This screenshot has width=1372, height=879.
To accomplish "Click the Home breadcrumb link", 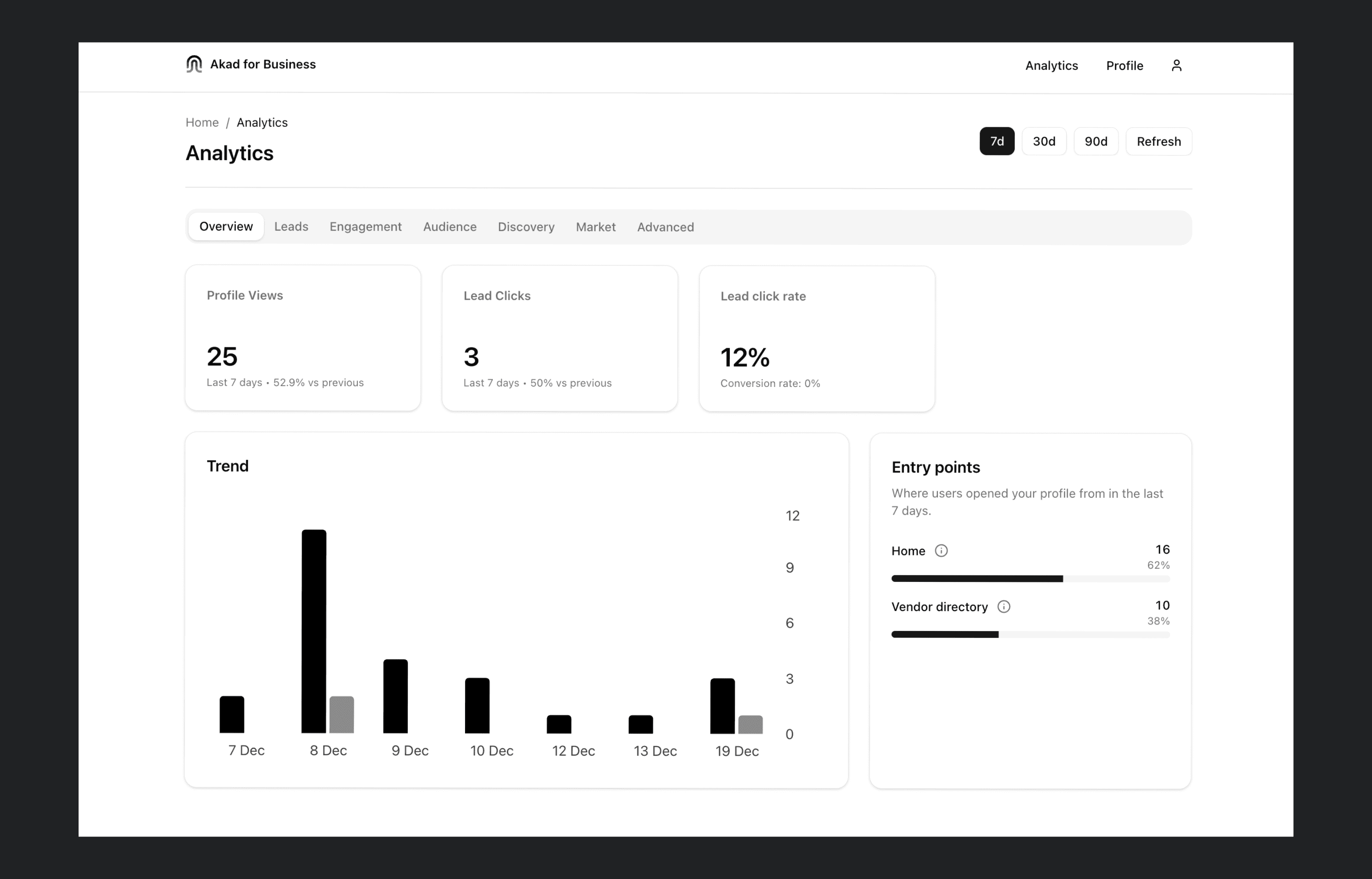I will coord(202,122).
